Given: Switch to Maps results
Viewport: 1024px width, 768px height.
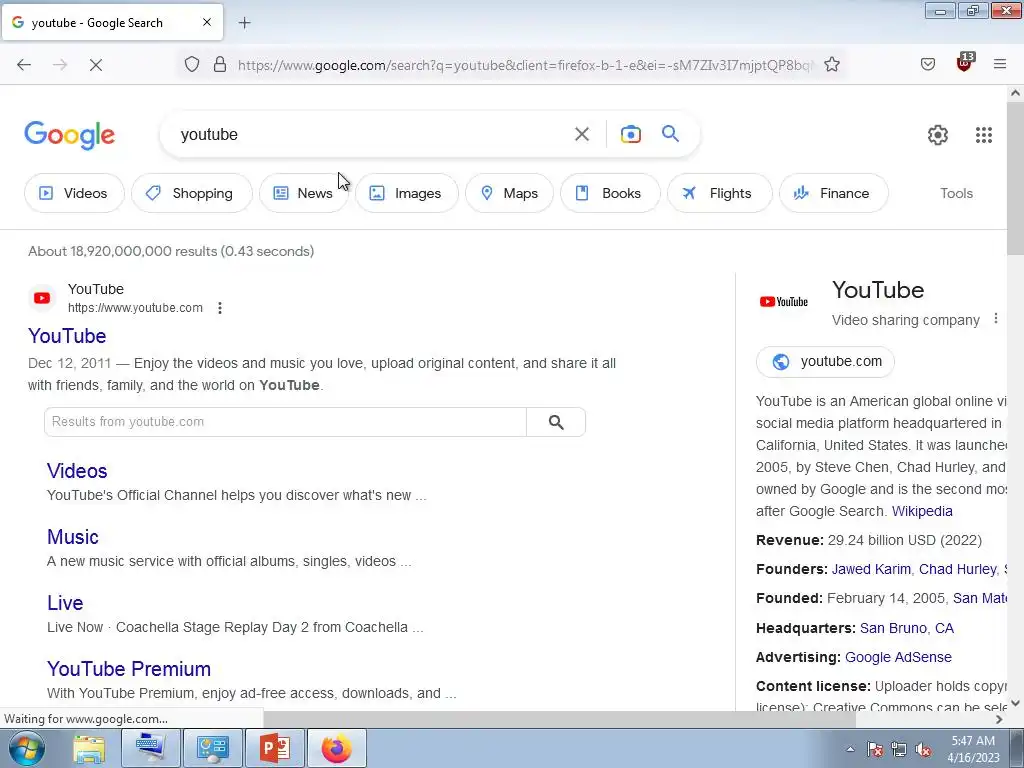Looking at the screenshot, I should [509, 193].
